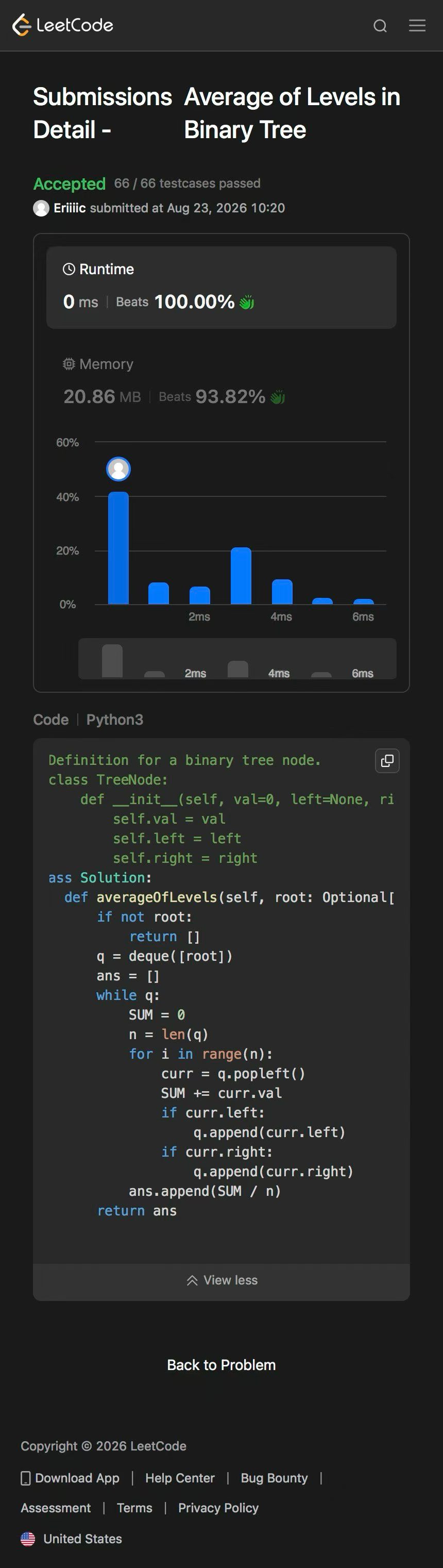This screenshot has height=1568, width=443.
Task: Click the United States flag icon
Action: tap(28, 1539)
